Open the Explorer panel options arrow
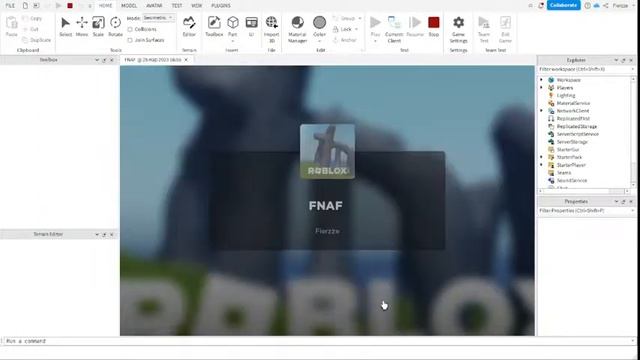This screenshot has height=360, width=640. [x=616, y=60]
